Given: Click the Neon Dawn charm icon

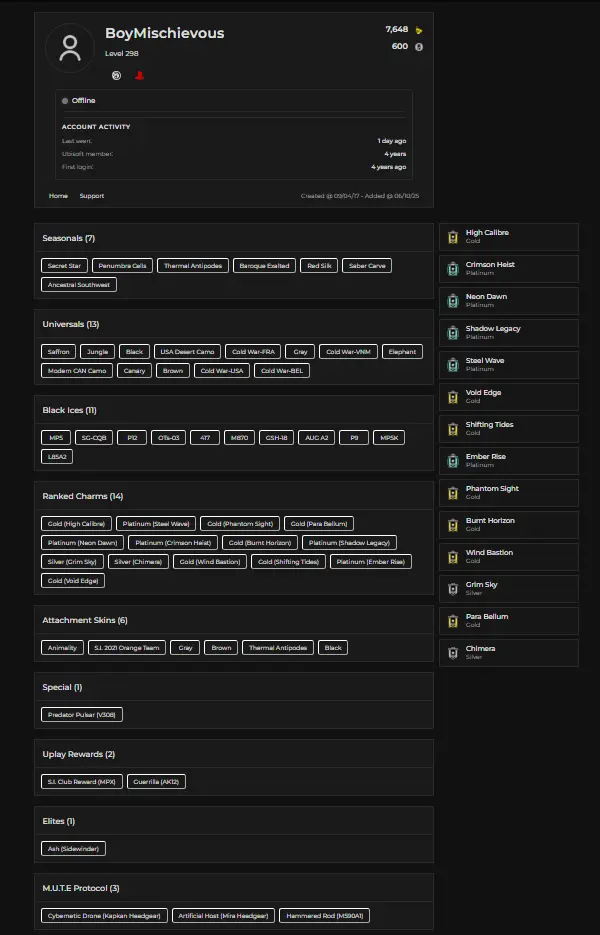Looking at the screenshot, I should pos(453,301).
